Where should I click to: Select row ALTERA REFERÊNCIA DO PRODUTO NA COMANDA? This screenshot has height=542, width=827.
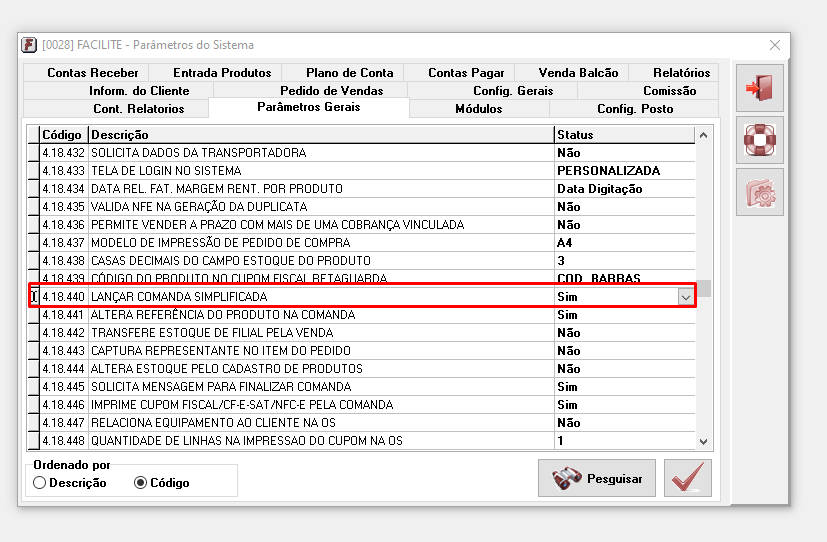pyautogui.click(x=361, y=315)
